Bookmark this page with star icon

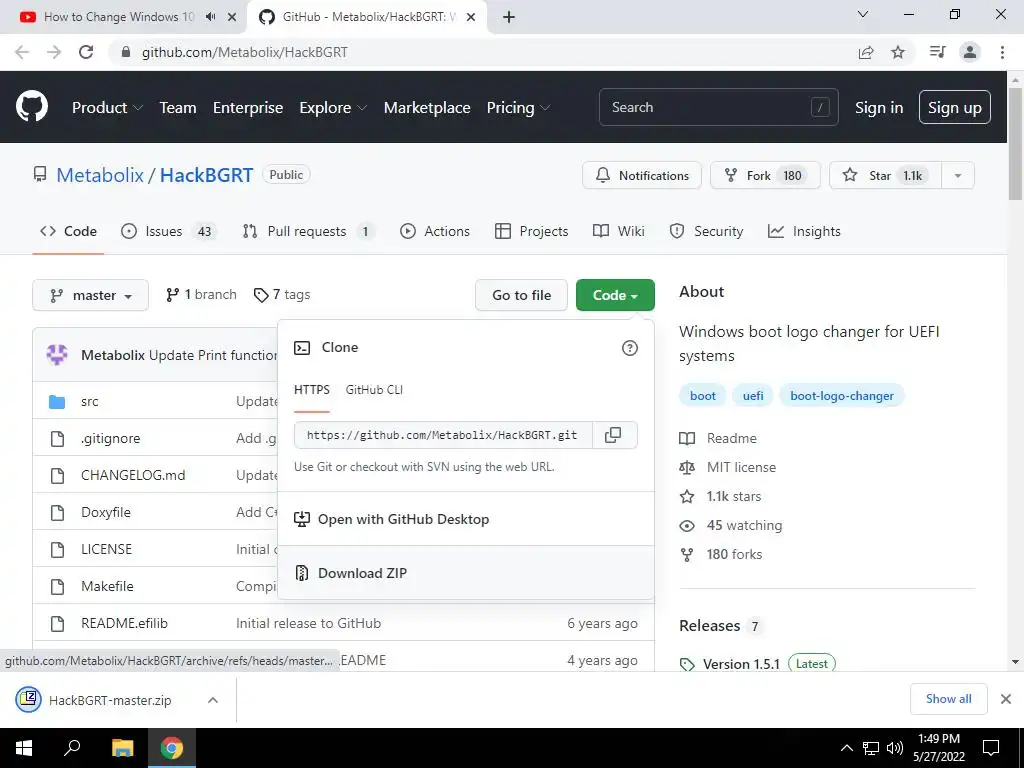pos(898,52)
